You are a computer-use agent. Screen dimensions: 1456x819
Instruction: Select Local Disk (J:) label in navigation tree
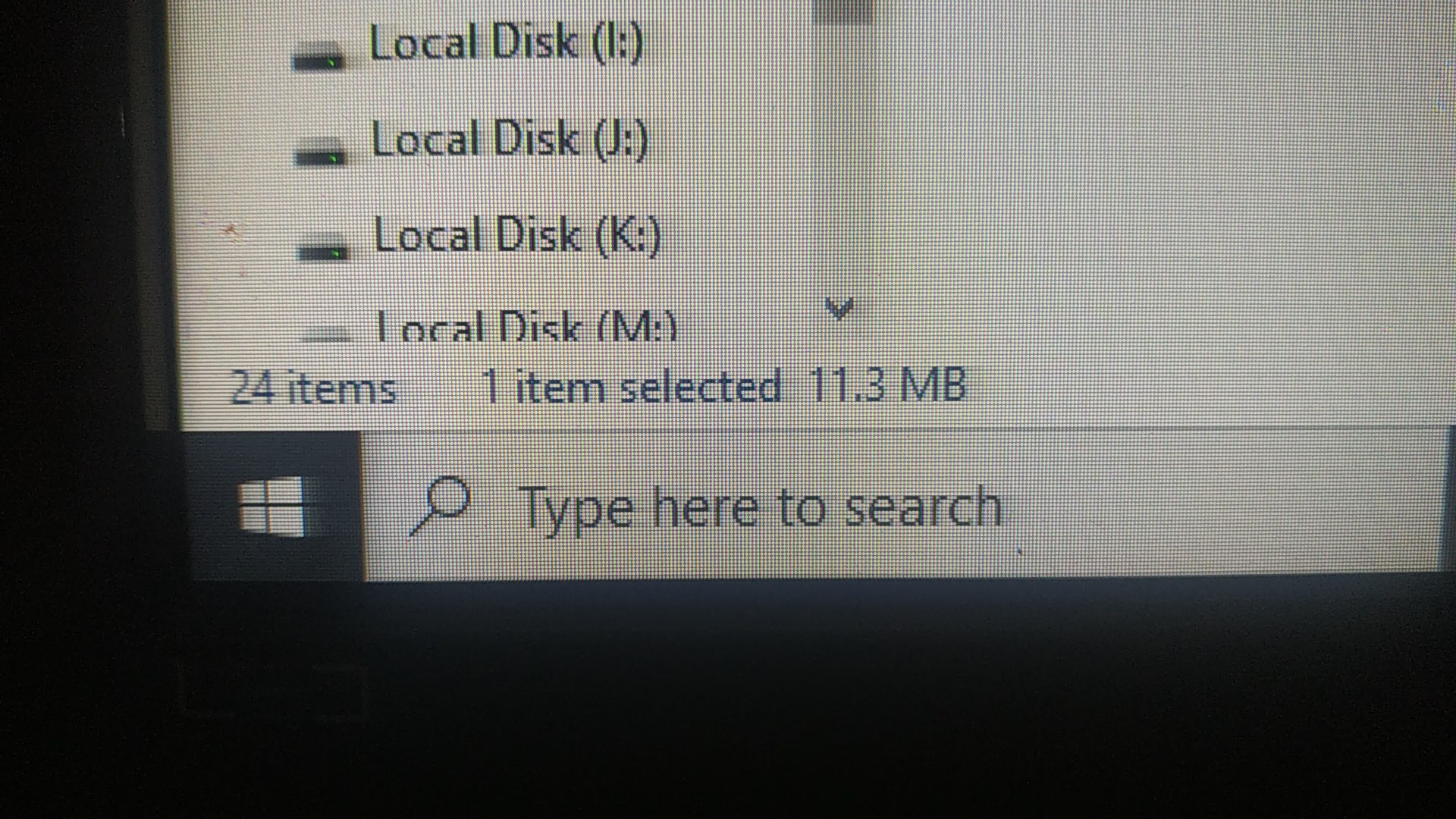(x=510, y=140)
